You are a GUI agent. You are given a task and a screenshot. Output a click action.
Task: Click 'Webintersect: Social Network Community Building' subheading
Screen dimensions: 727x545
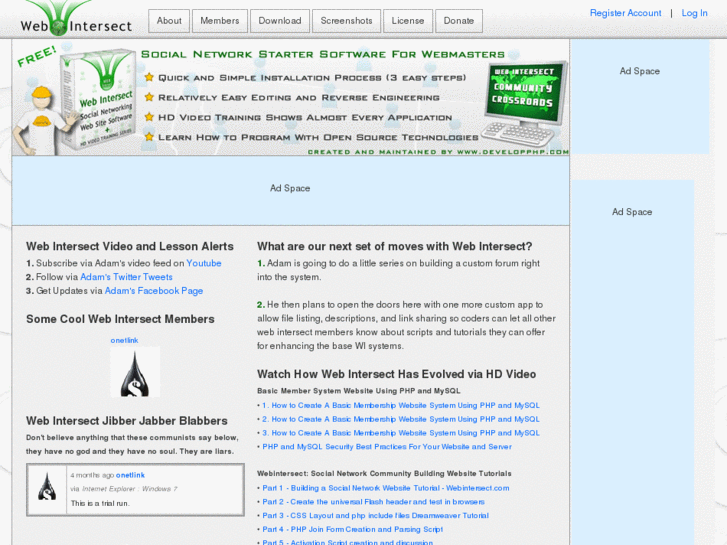tap(384, 474)
